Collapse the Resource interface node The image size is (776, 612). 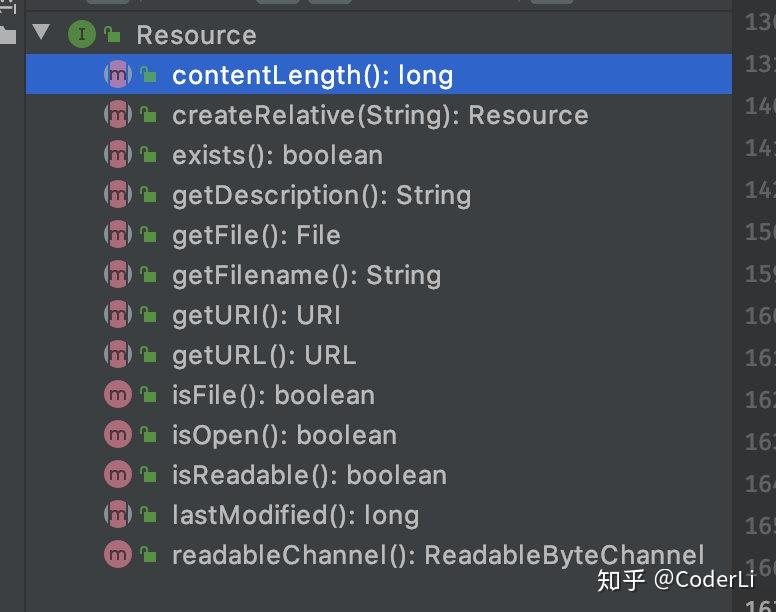(41, 32)
